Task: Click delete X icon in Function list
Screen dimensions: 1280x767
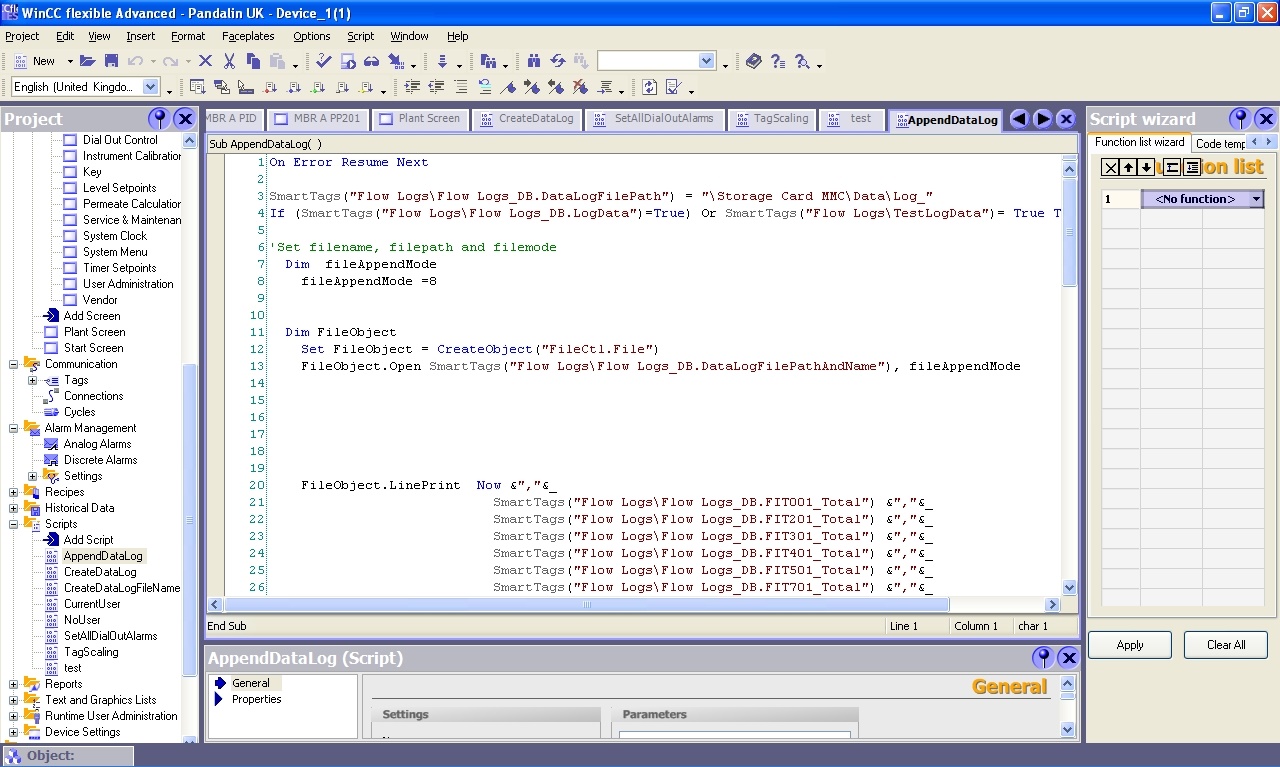Action: click(x=1110, y=167)
